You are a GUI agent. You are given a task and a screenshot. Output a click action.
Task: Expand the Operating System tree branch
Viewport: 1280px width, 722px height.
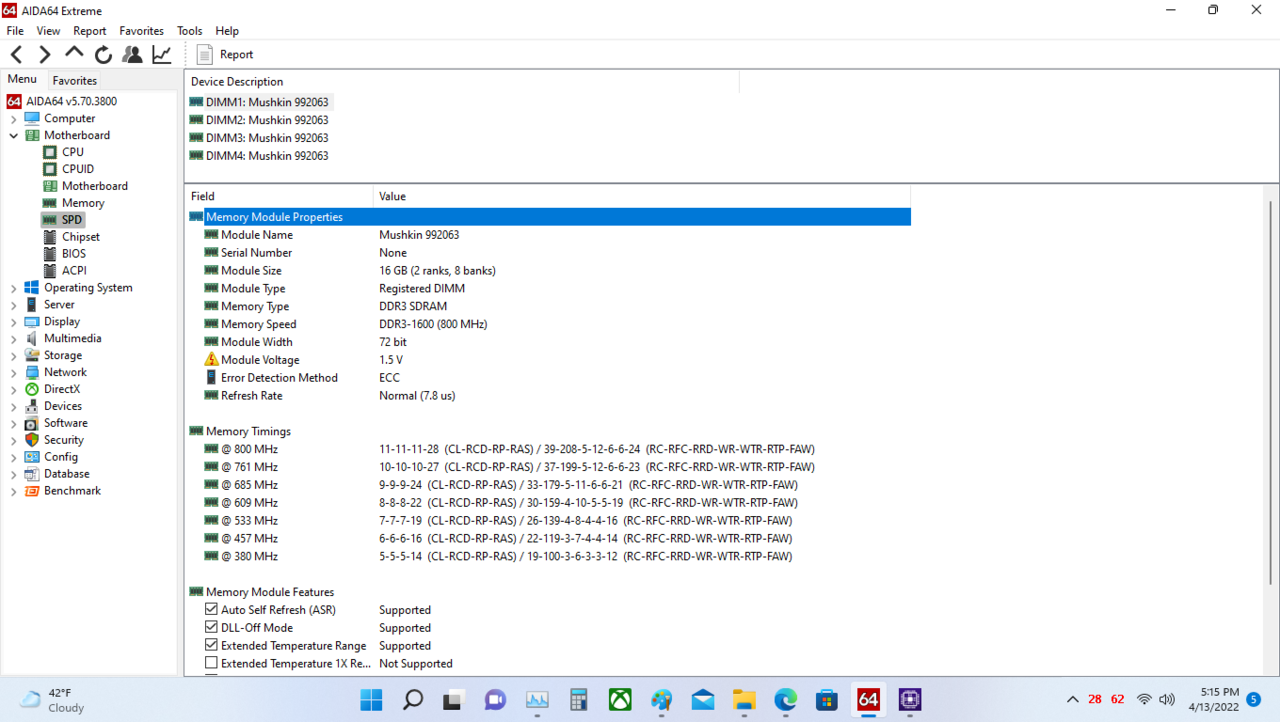tap(12, 287)
